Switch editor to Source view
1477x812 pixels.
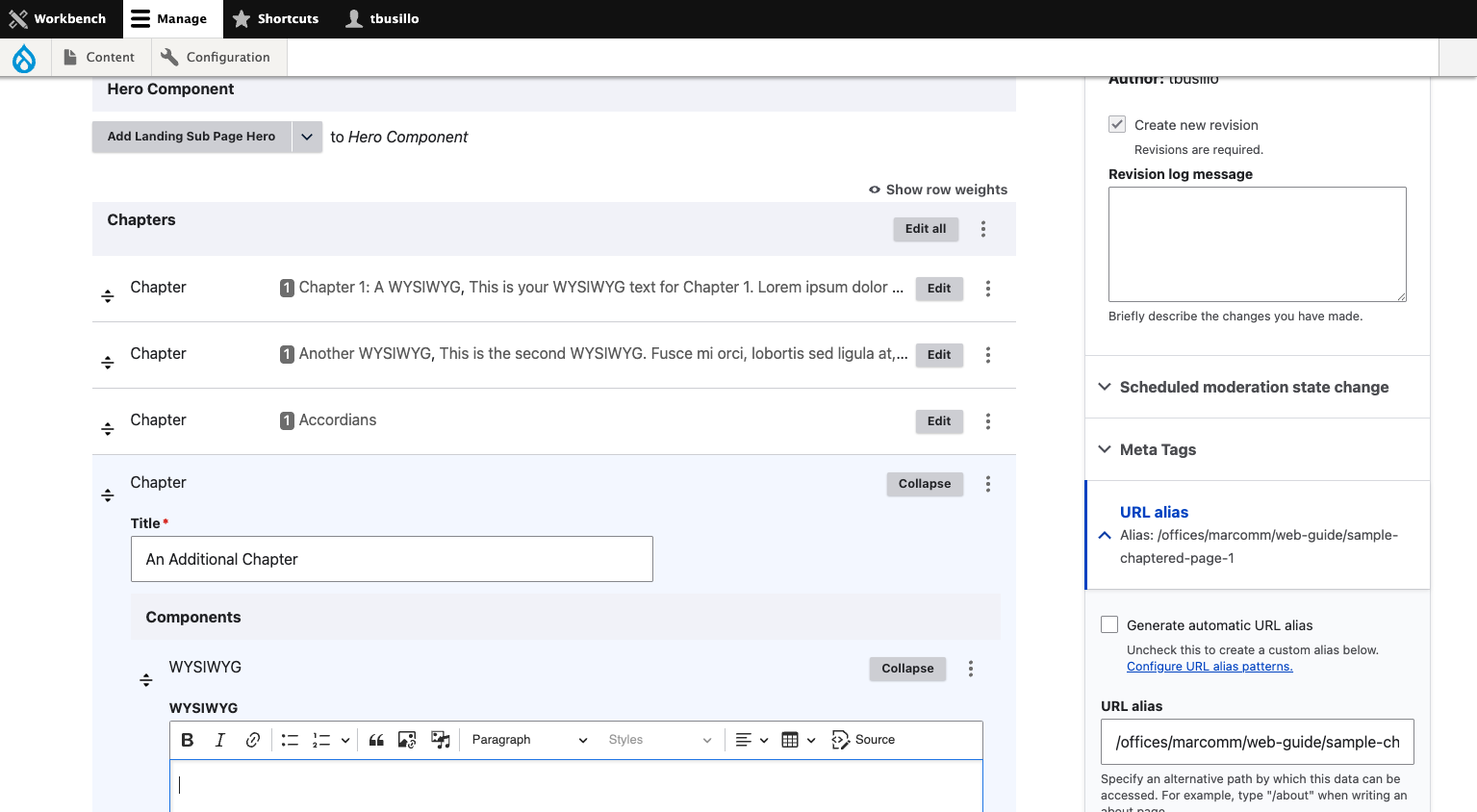point(863,740)
